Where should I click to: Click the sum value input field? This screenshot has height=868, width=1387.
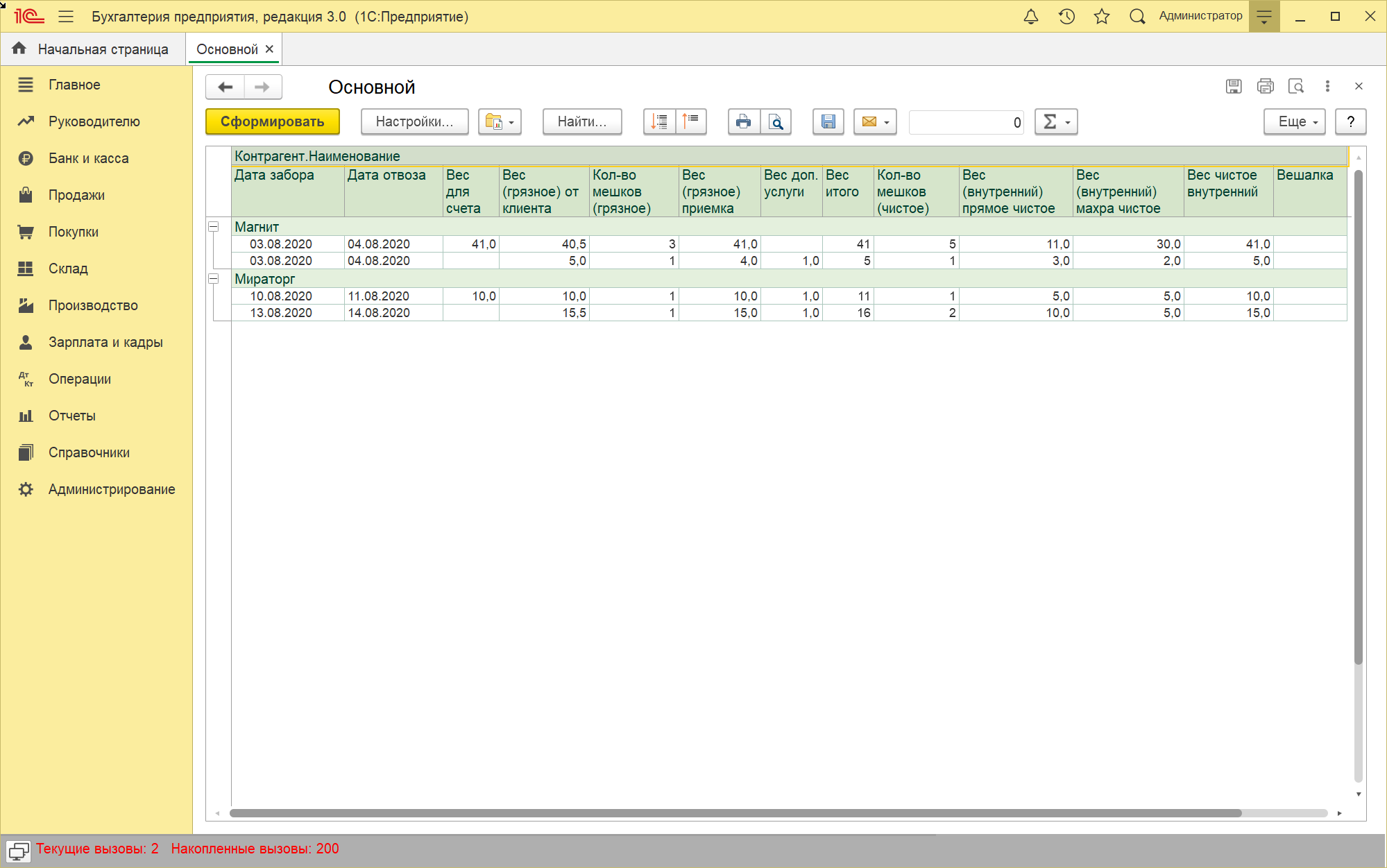(x=966, y=122)
